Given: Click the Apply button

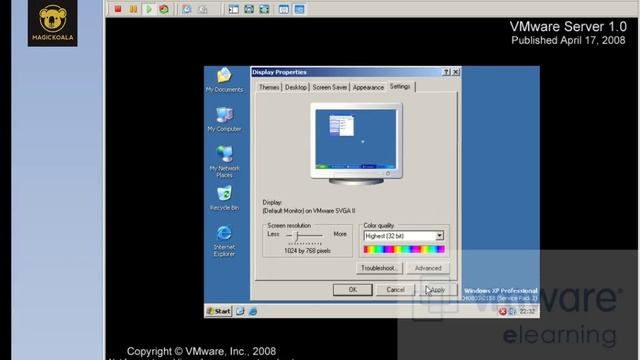Looking at the screenshot, I should point(438,290).
